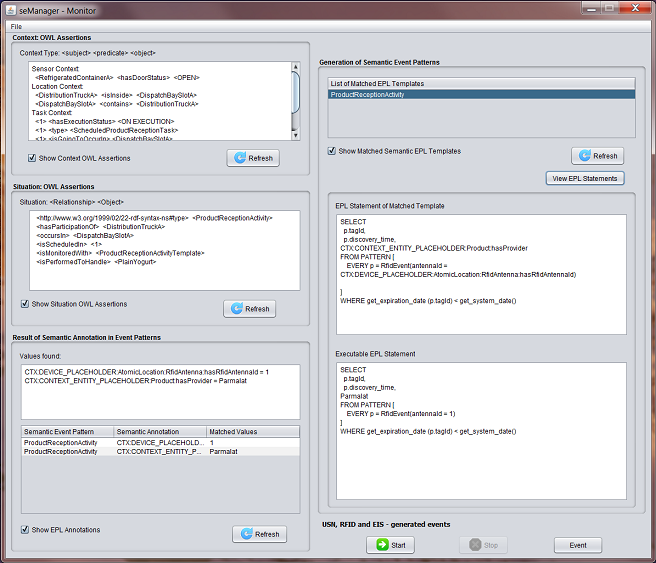This screenshot has width=656, height=563.
Task: Click the grey Stop cross icon
Action: click(475, 545)
